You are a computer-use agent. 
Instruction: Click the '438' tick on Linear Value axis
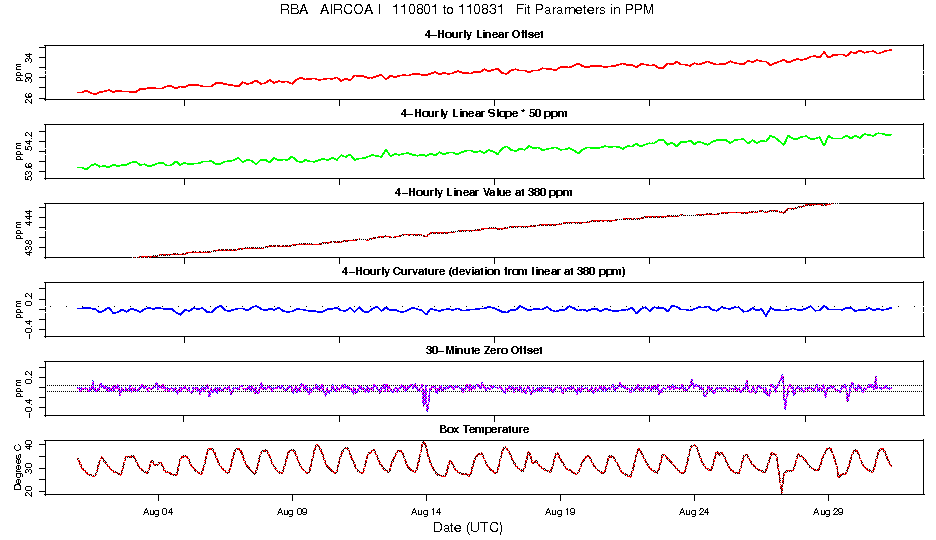[29, 248]
